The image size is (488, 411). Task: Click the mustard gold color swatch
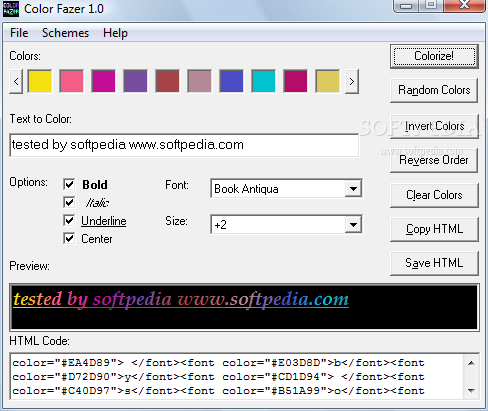click(327, 81)
